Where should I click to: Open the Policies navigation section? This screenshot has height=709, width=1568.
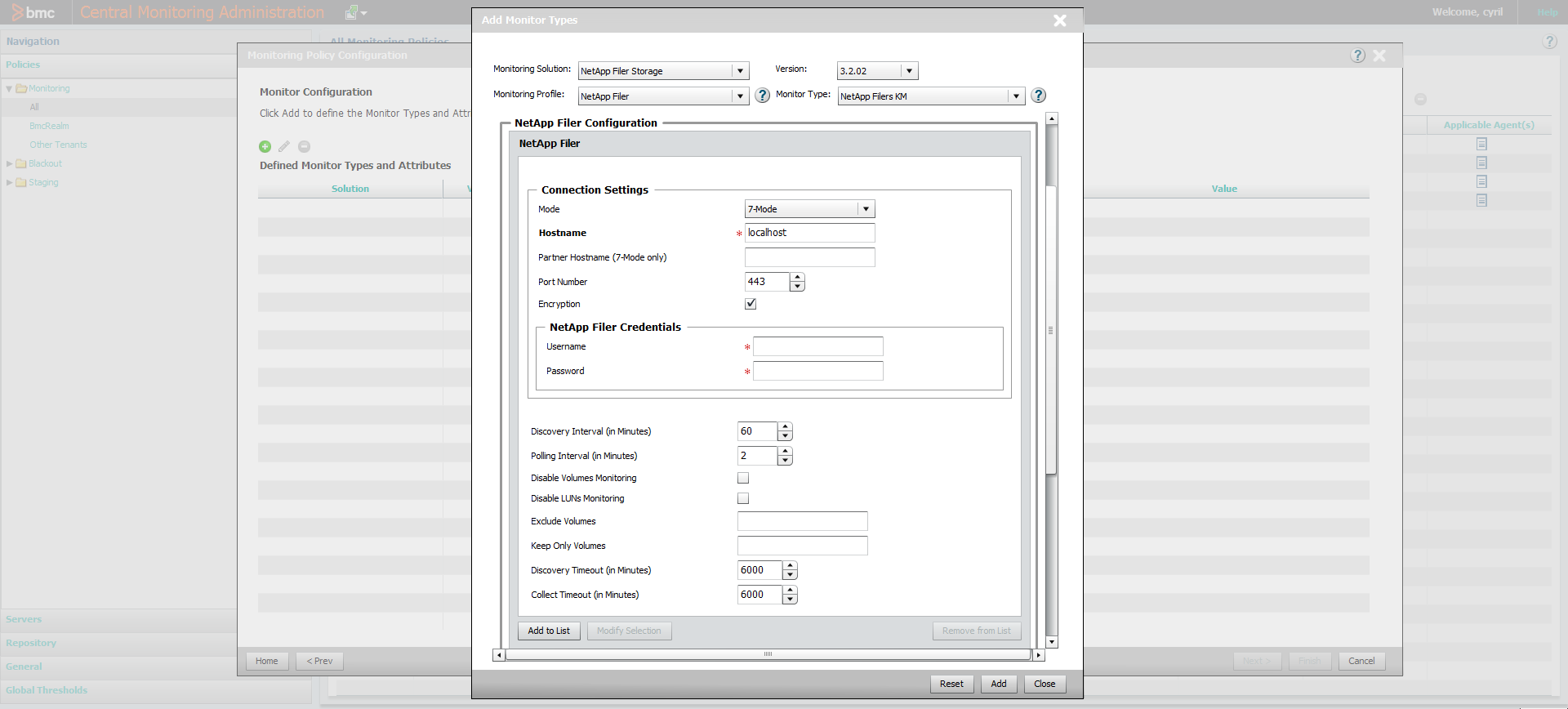23,65
